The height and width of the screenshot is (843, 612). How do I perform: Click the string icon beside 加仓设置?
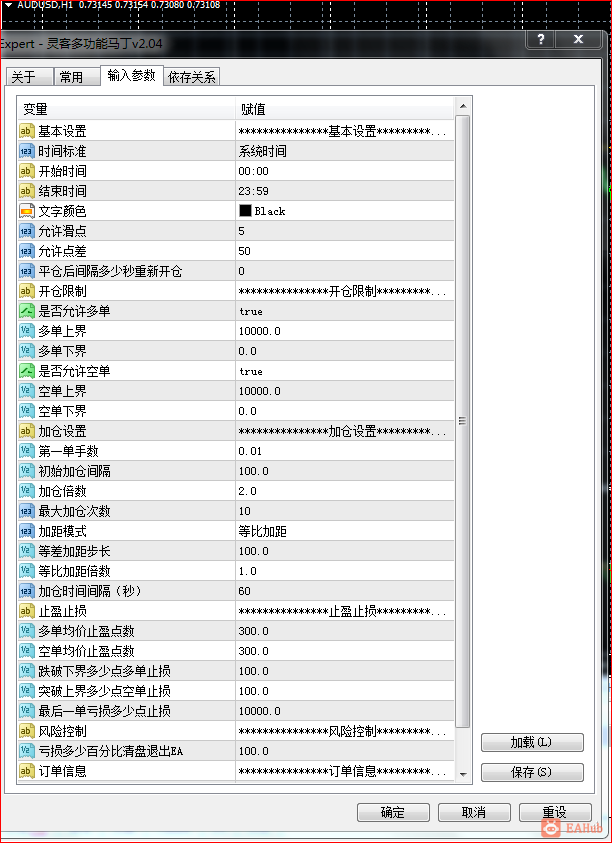(26, 431)
